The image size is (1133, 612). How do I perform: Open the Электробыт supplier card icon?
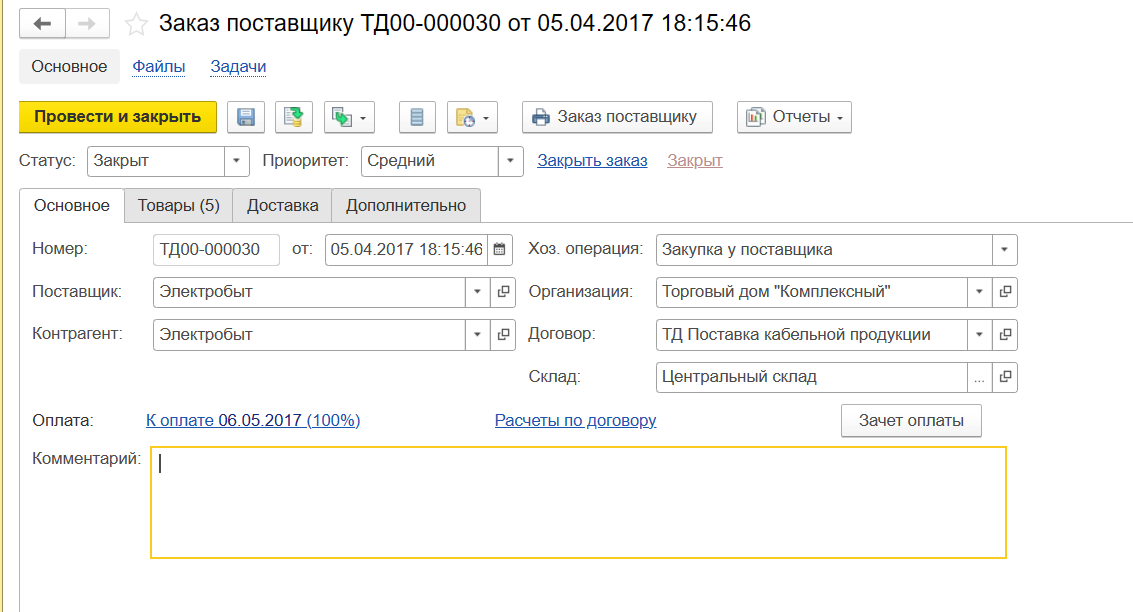pyautogui.click(x=503, y=292)
